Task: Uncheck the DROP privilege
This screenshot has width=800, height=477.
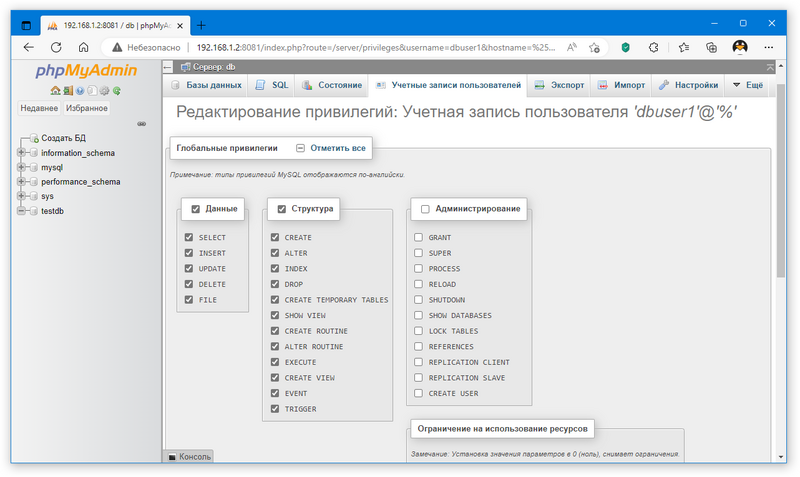Action: pyautogui.click(x=275, y=284)
